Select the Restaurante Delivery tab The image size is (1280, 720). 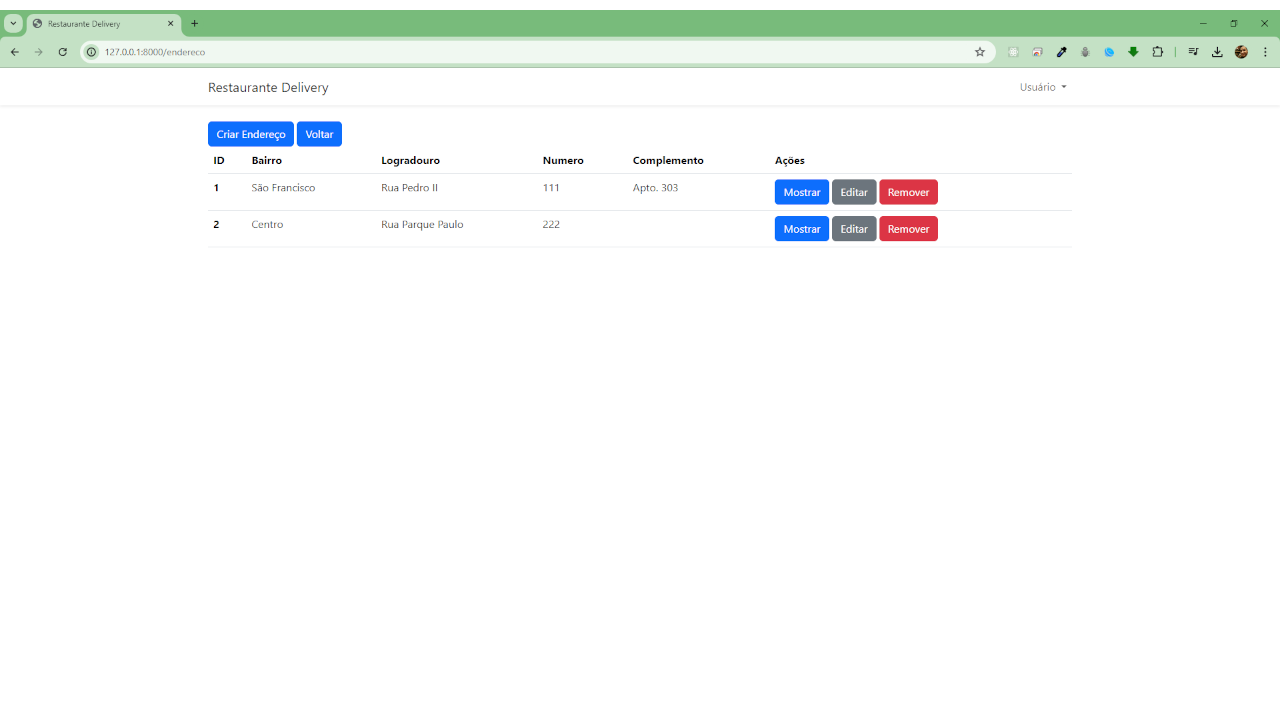click(x=100, y=23)
